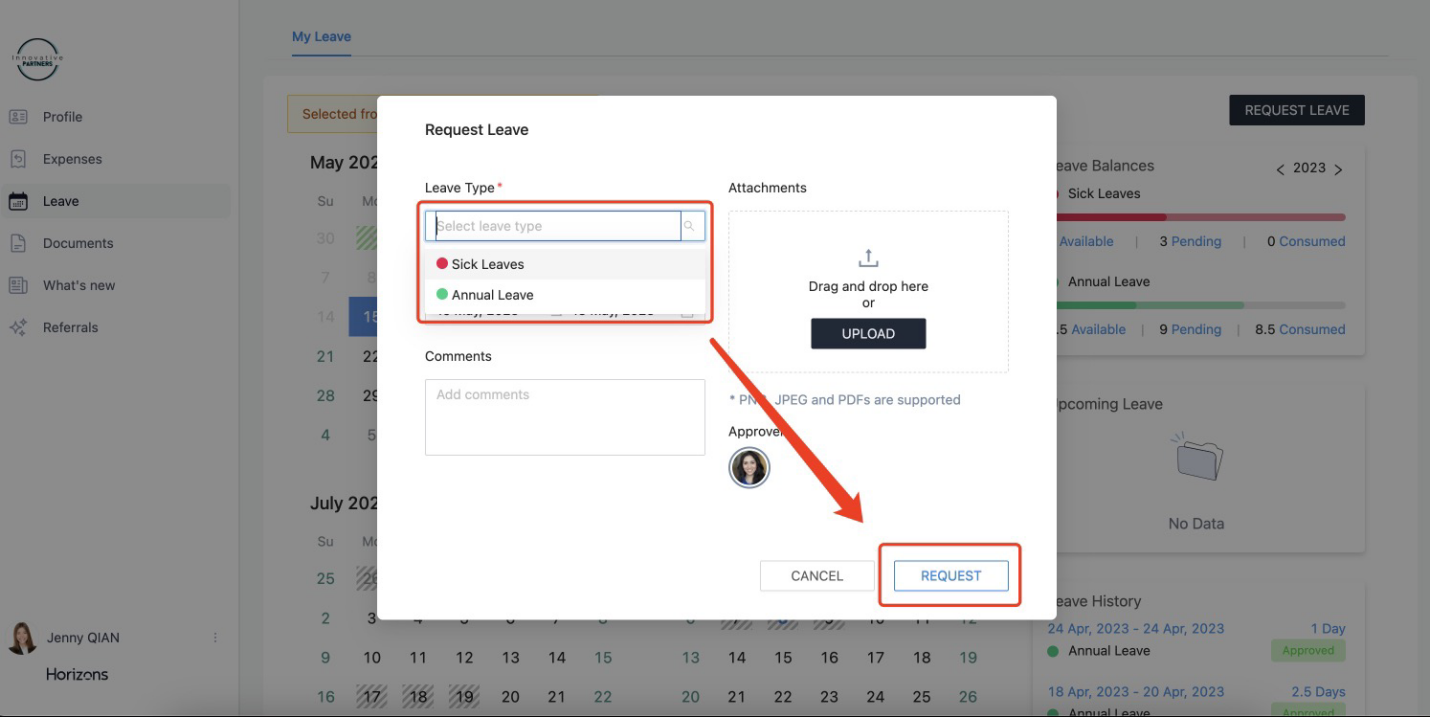Open the three-dot menu beside Jenny QIAN
The height and width of the screenshot is (717, 1430).
(x=215, y=638)
